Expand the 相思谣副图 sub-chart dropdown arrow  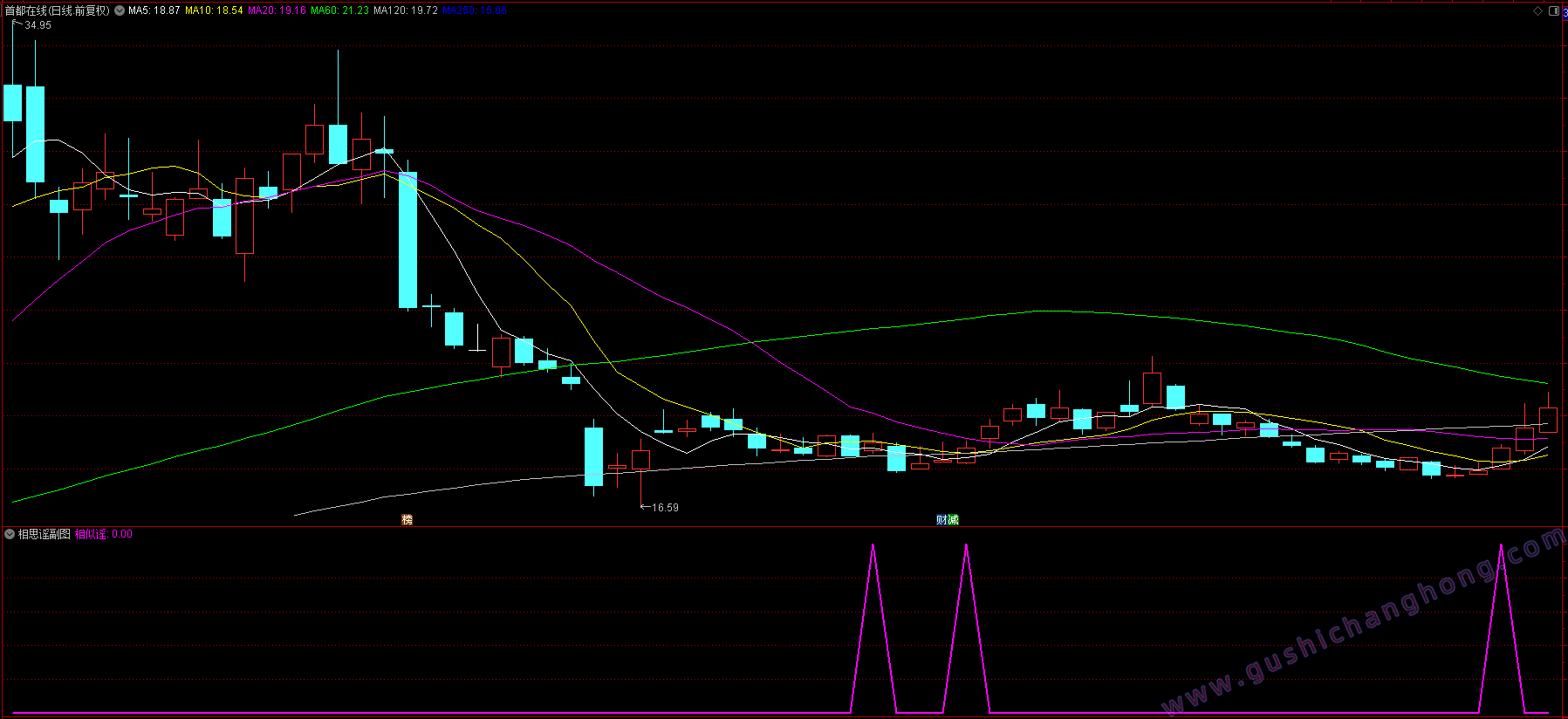pos(10,534)
